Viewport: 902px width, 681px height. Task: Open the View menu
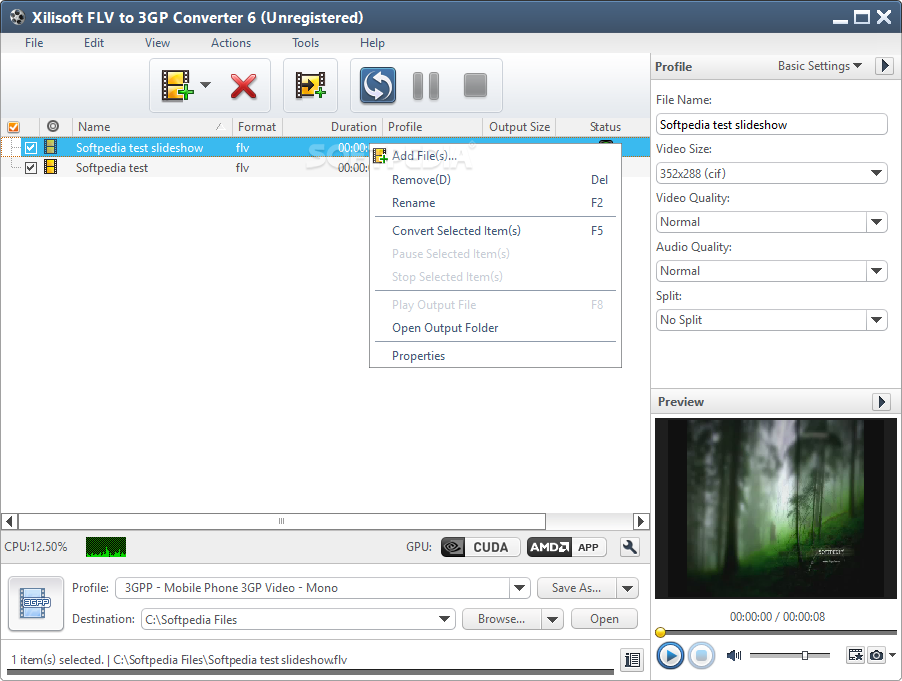157,43
